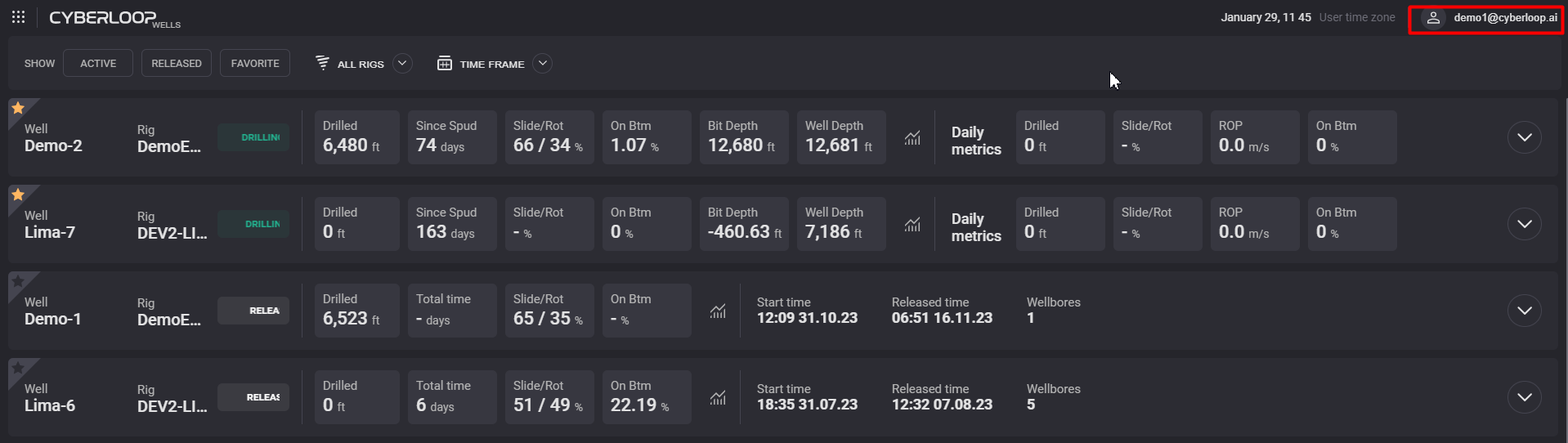Screen dimensions: 1568x443
Task: Click the user account icon for demo1@cyberloop.ai
Action: click(1432, 18)
